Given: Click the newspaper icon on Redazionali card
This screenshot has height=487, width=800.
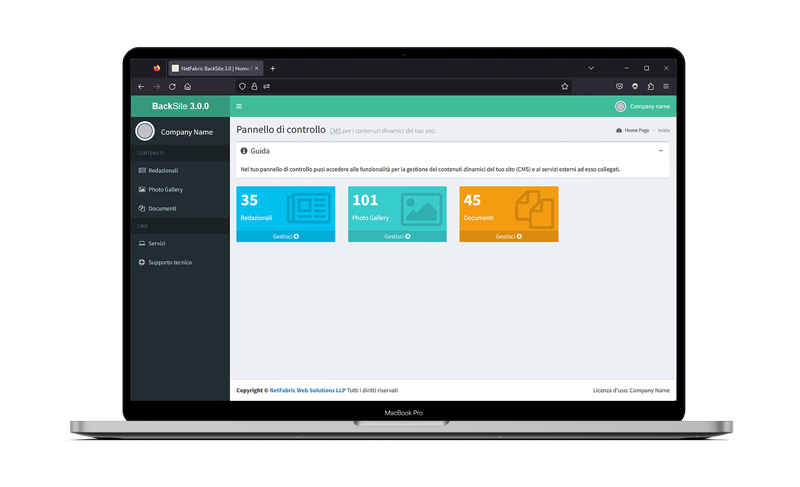Looking at the screenshot, I should coord(309,208).
